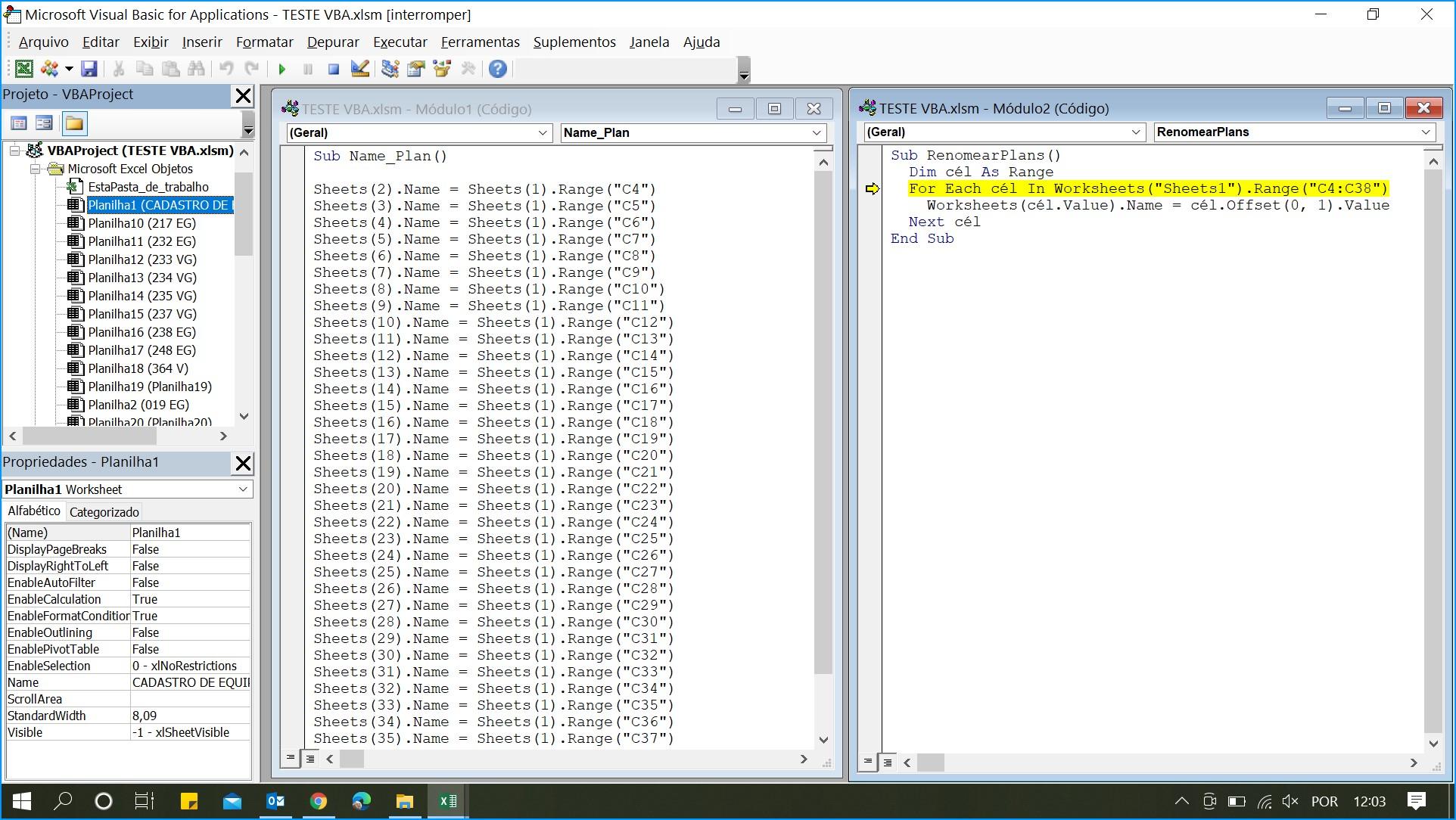Open Módulo2 RenomearPlans procedure dropdown
Screen dimensions: 1456x820
pyautogui.click(x=1426, y=132)
